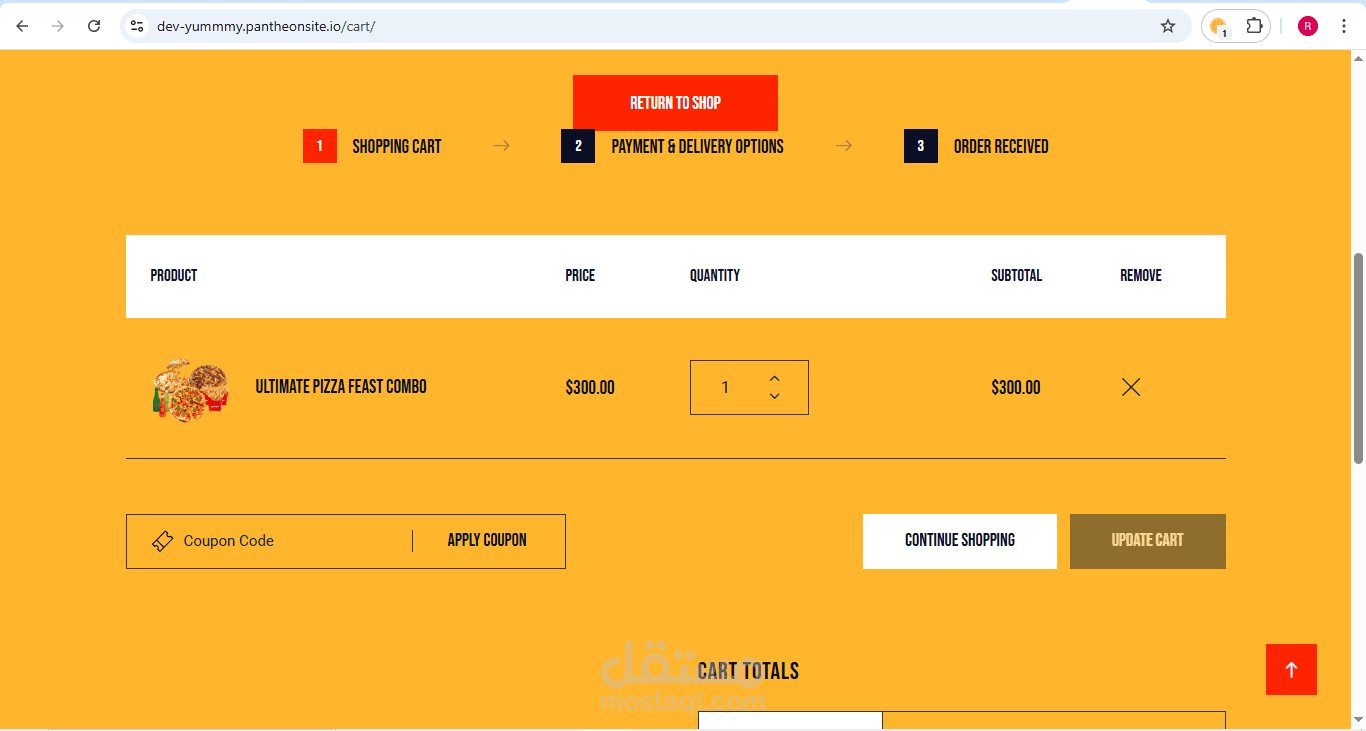Click the Cart Totals heading
The width and height of the screenshot is (1366, 731).
pos(748,671)
